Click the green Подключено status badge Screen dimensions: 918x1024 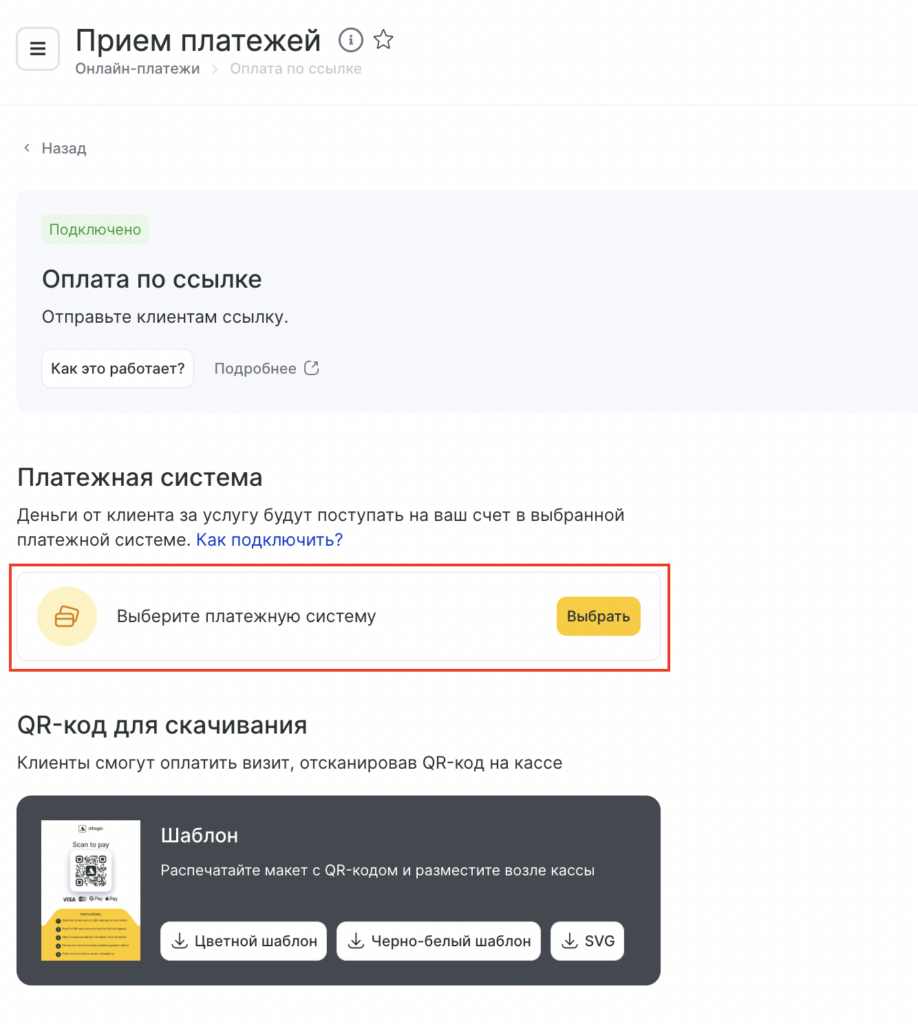click(95, 229)
